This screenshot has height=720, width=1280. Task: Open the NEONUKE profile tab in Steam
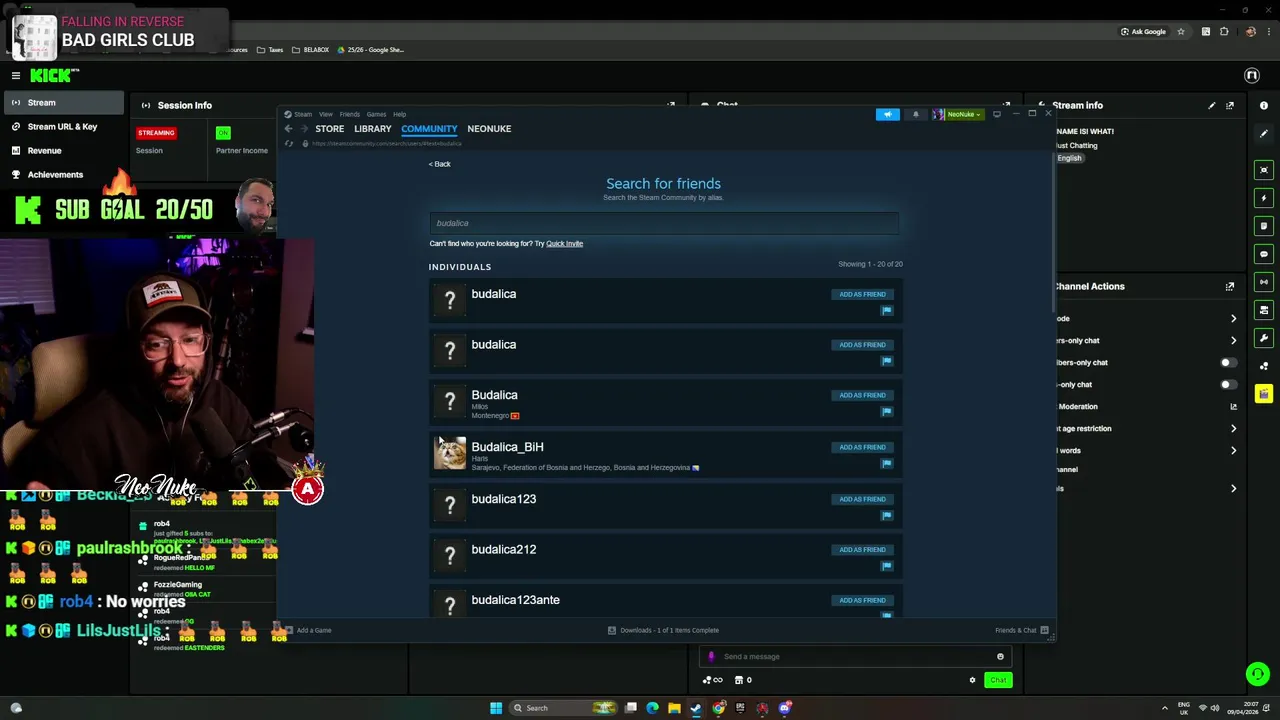coord(489,129)
